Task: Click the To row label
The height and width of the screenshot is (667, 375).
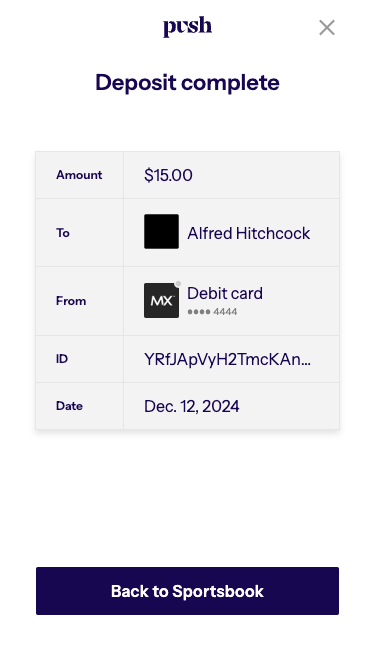Action: point(62,233)
